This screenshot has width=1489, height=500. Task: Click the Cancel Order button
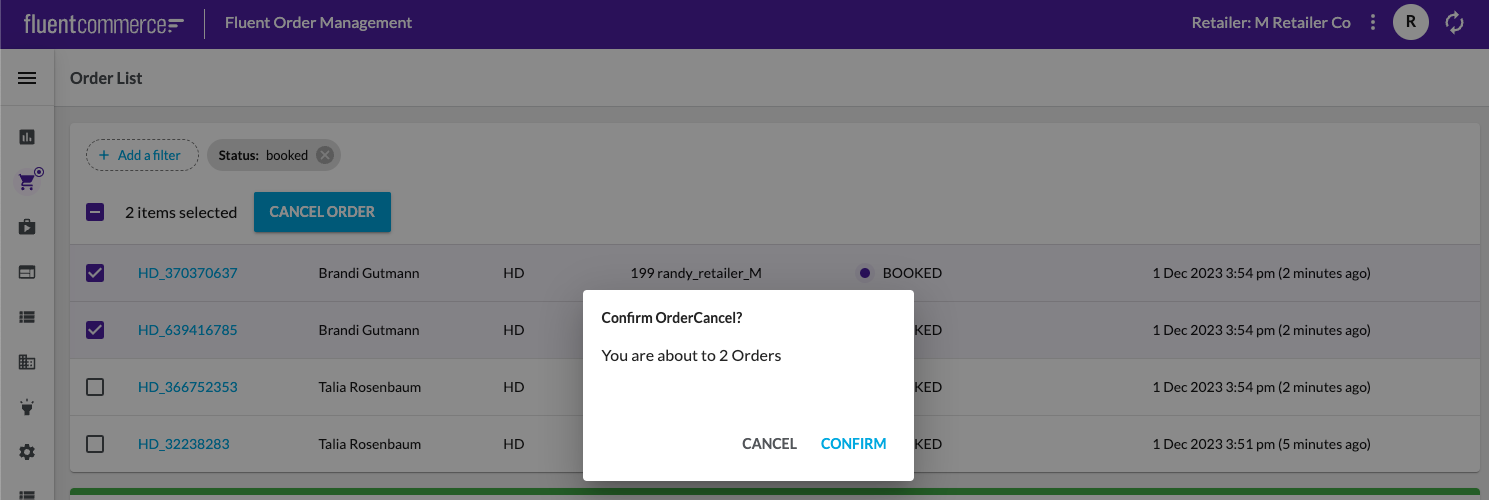(x=322, y=212)
